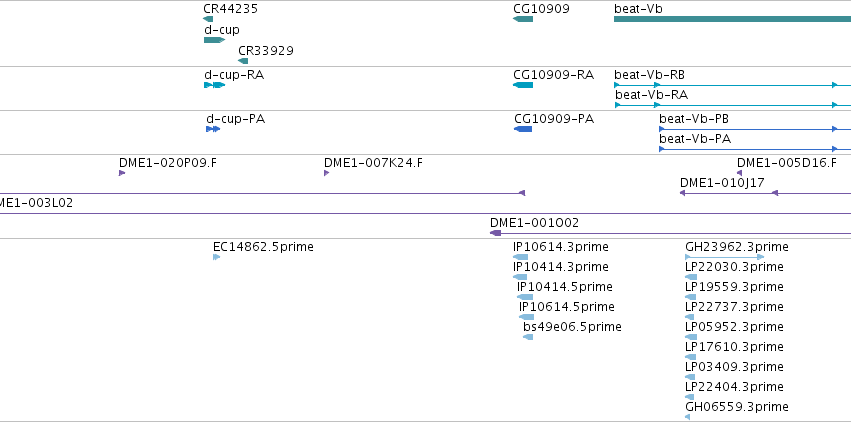The width and height of the screenshot is (851, 422).
Task: Open the d-cup-RA transcript label
Action: pos(234,75)
